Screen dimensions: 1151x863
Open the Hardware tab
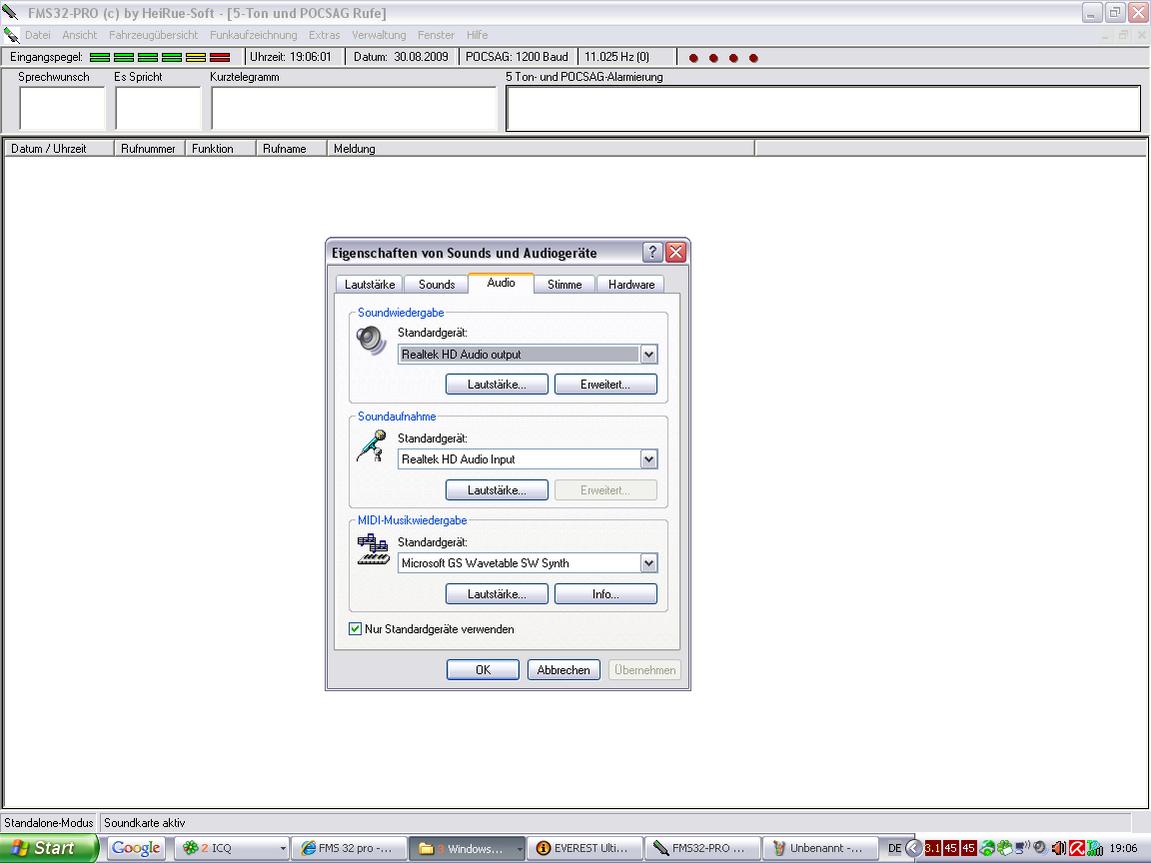631,284
